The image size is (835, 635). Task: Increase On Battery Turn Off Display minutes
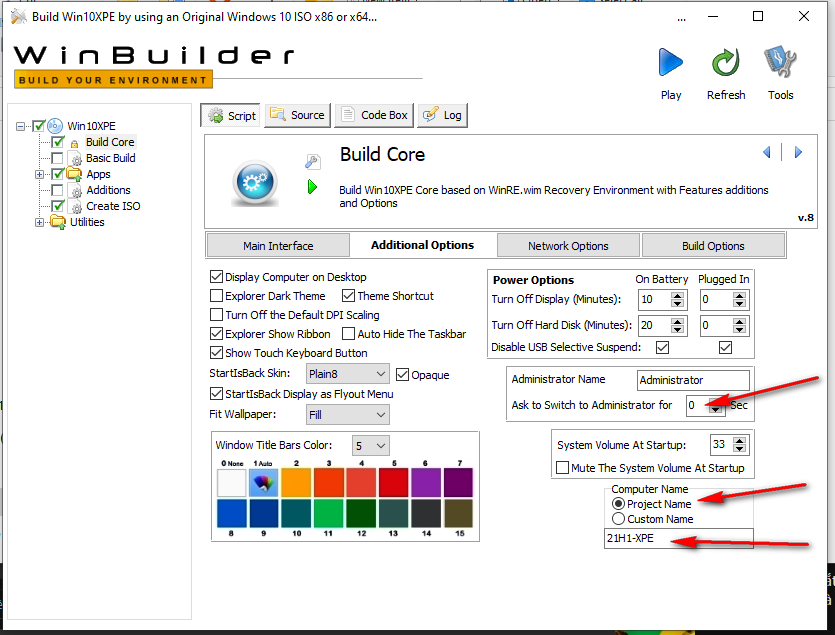(677, 296)
